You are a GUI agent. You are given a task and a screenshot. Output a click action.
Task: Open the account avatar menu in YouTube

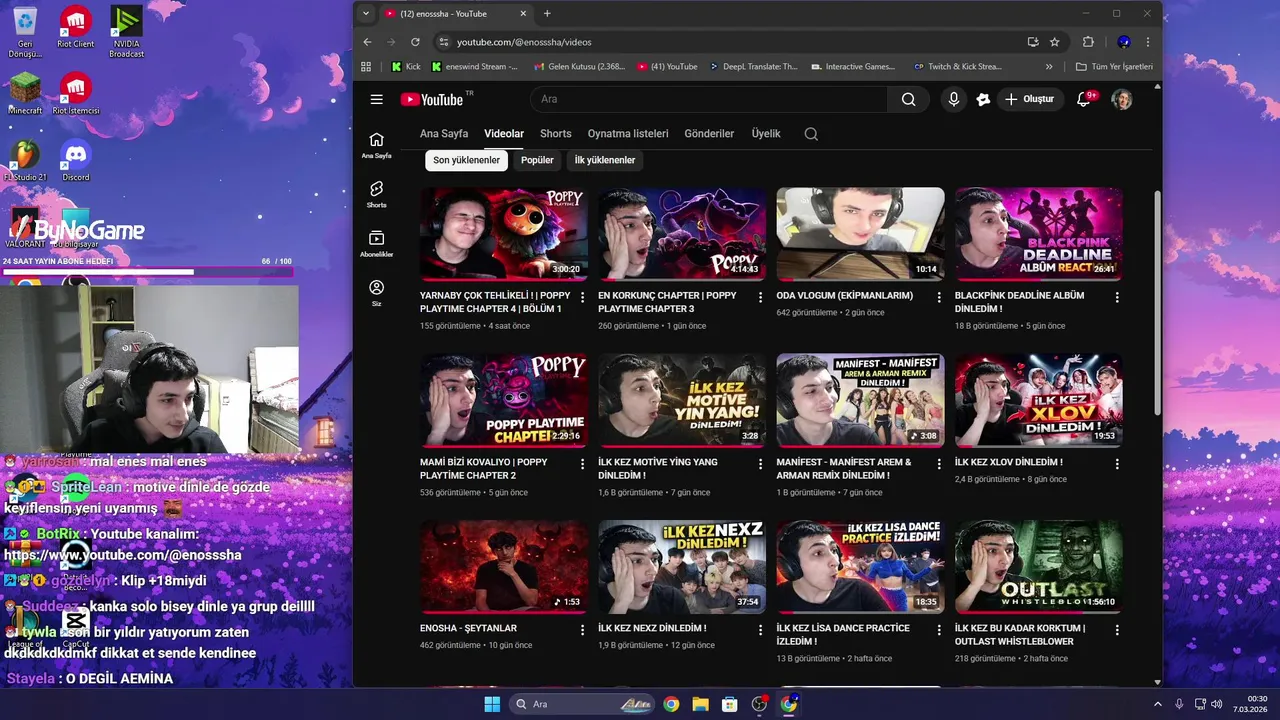pos(1122,99)
